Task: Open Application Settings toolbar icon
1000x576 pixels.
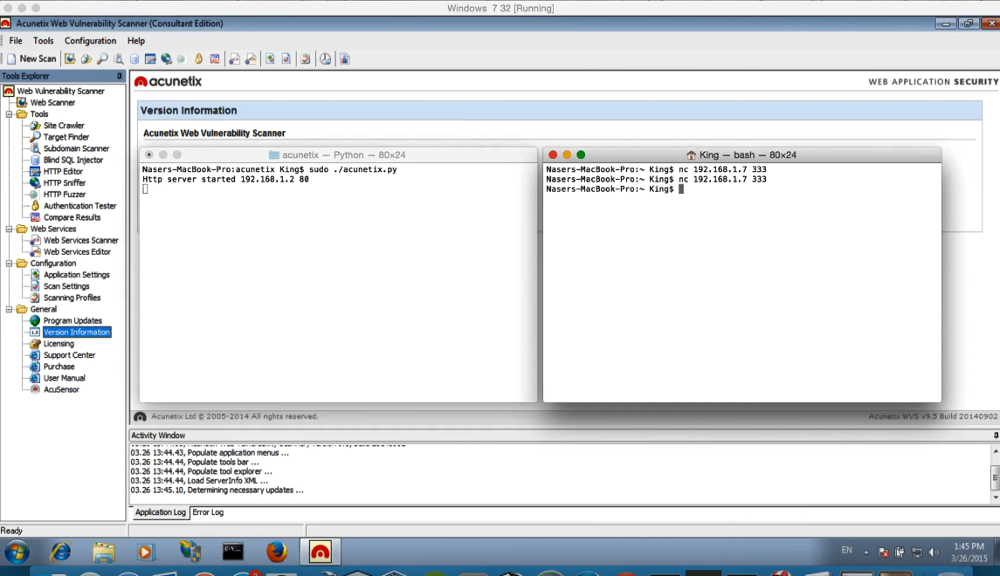Action: click(270, 59)
